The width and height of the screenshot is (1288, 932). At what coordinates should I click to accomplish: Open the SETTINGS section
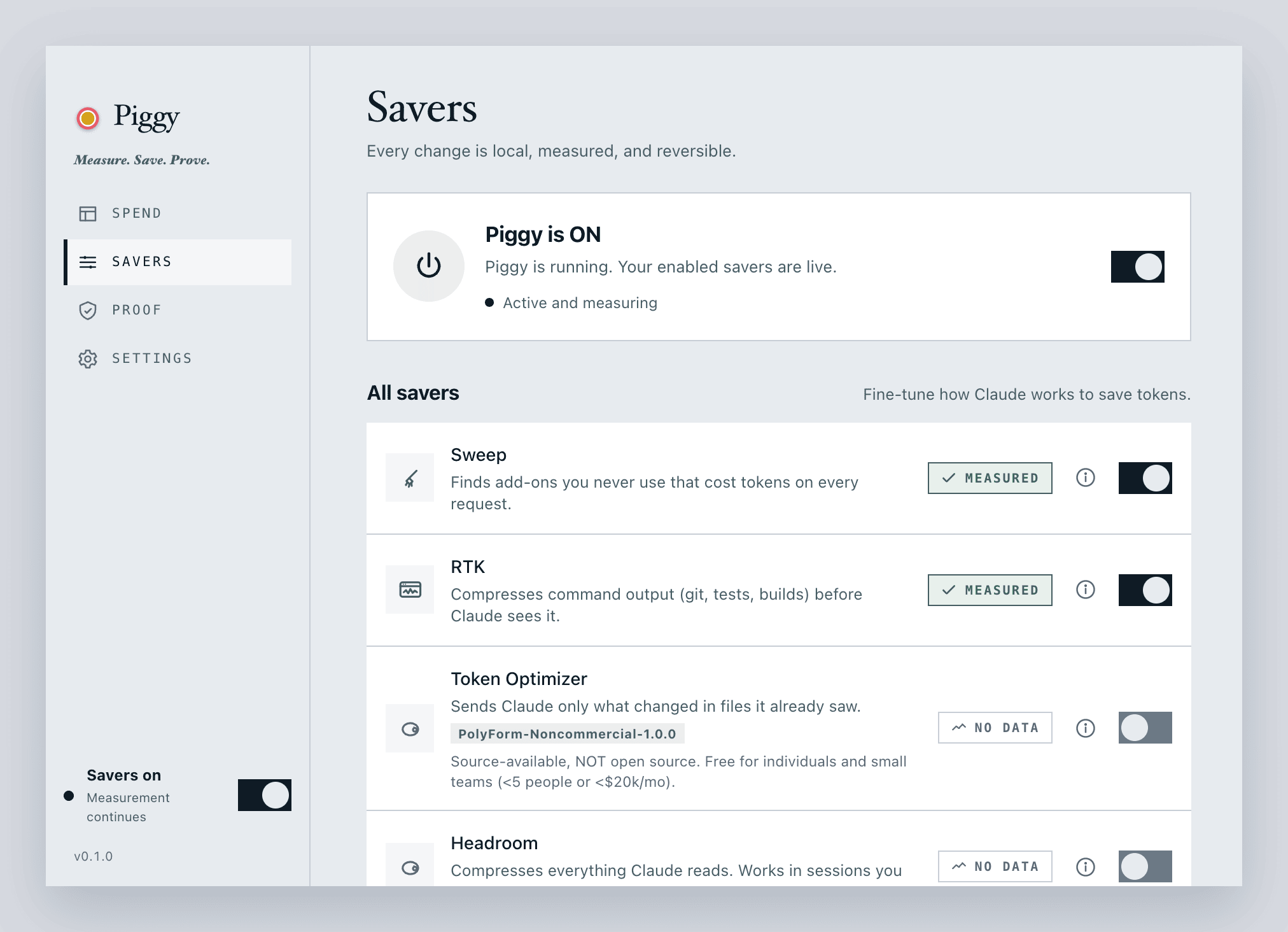178,358
